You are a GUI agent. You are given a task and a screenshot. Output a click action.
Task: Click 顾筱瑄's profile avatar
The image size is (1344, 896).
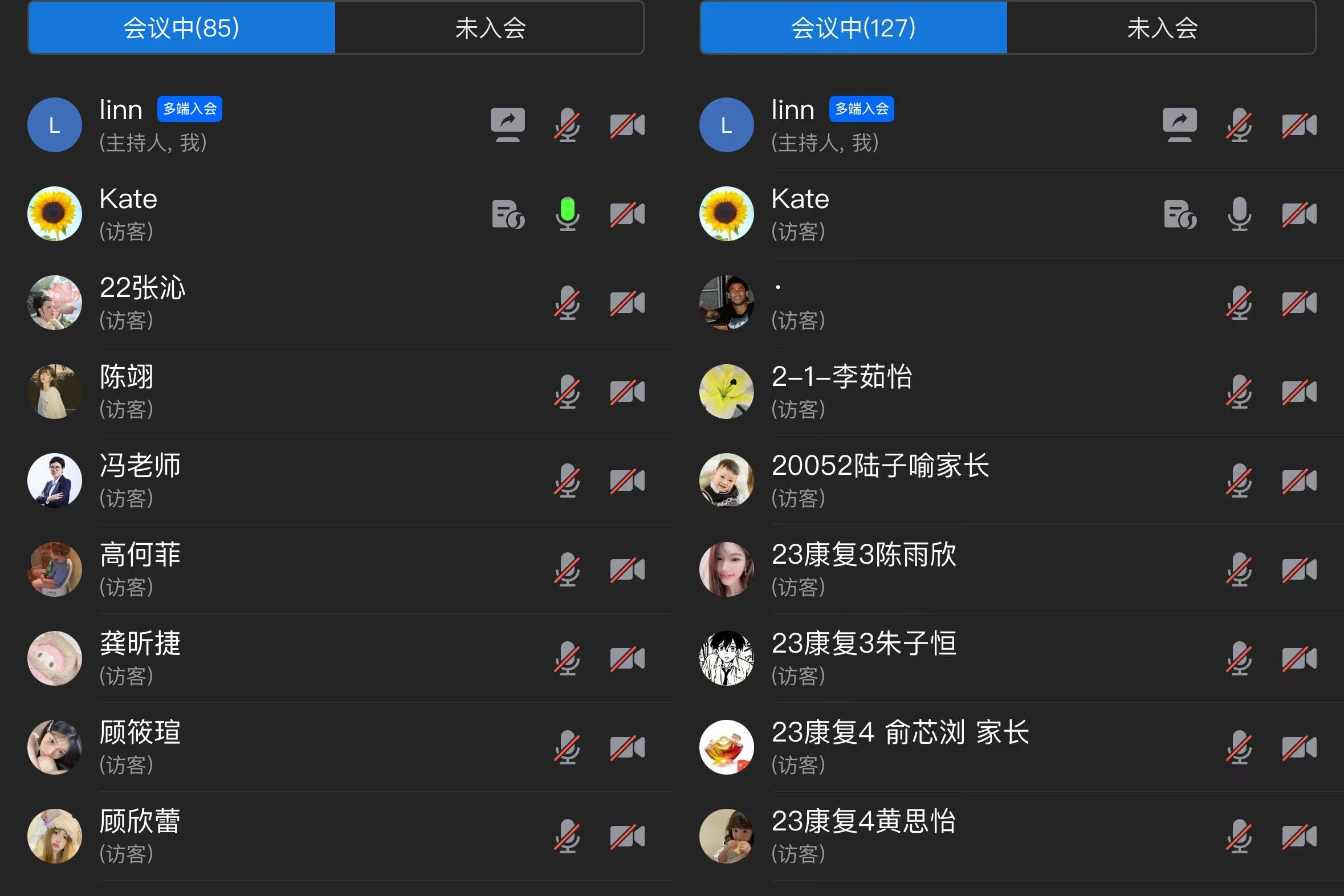tap(55, 747)
